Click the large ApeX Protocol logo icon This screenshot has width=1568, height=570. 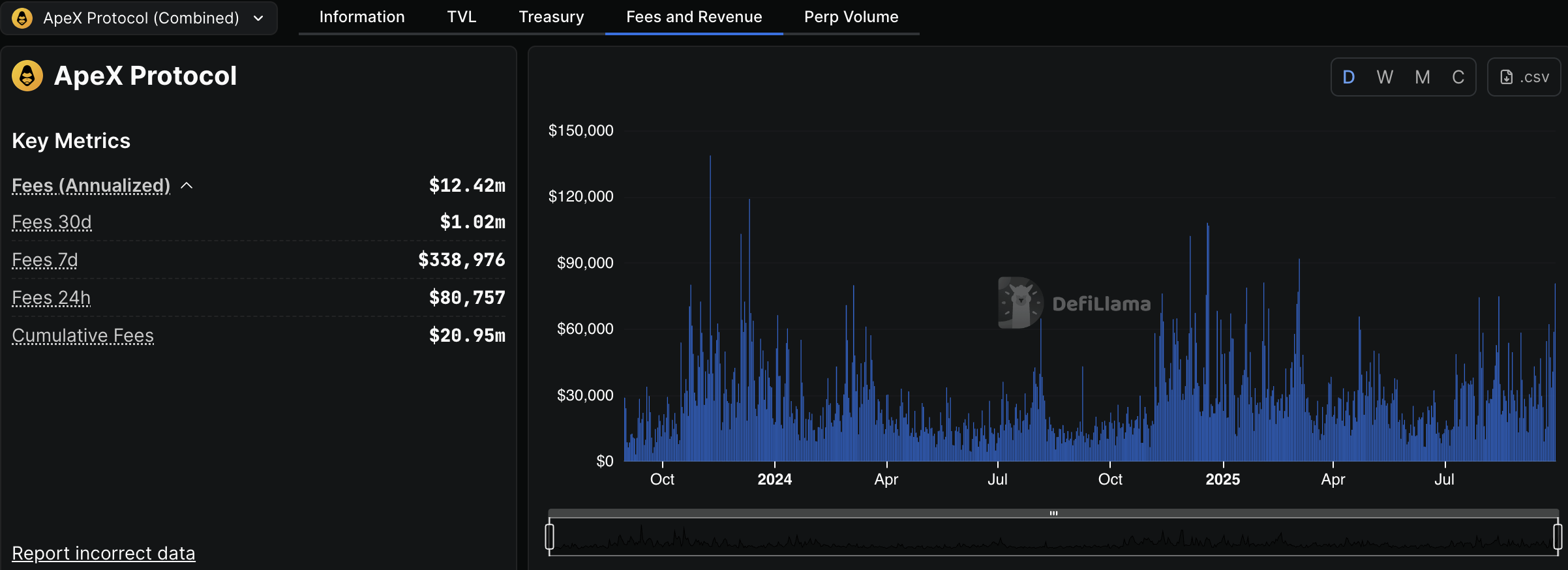tap(27, 76)
